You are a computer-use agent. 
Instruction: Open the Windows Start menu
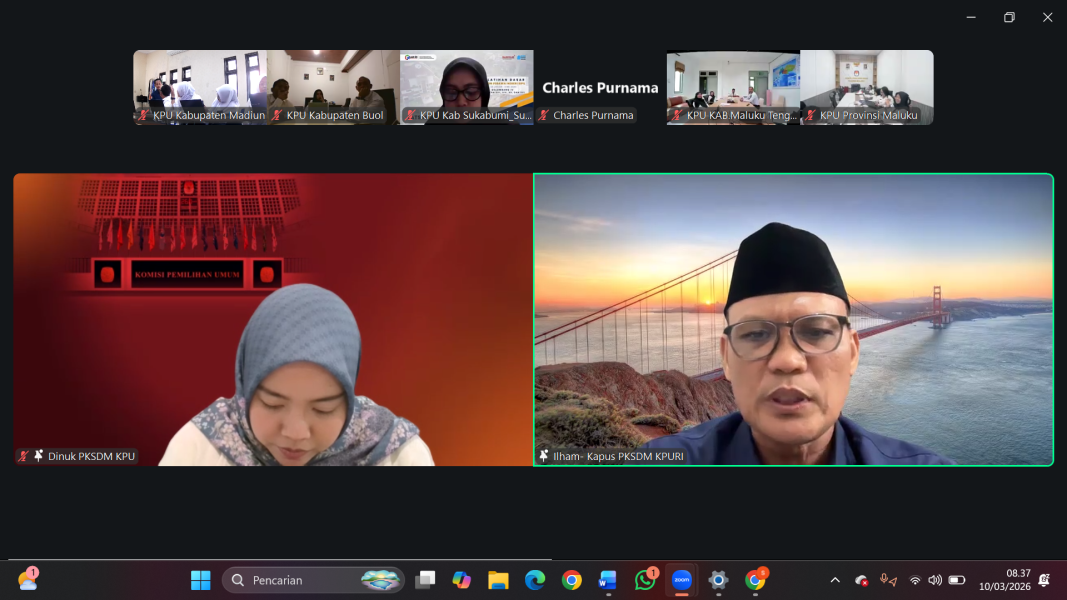pos(201,580)
